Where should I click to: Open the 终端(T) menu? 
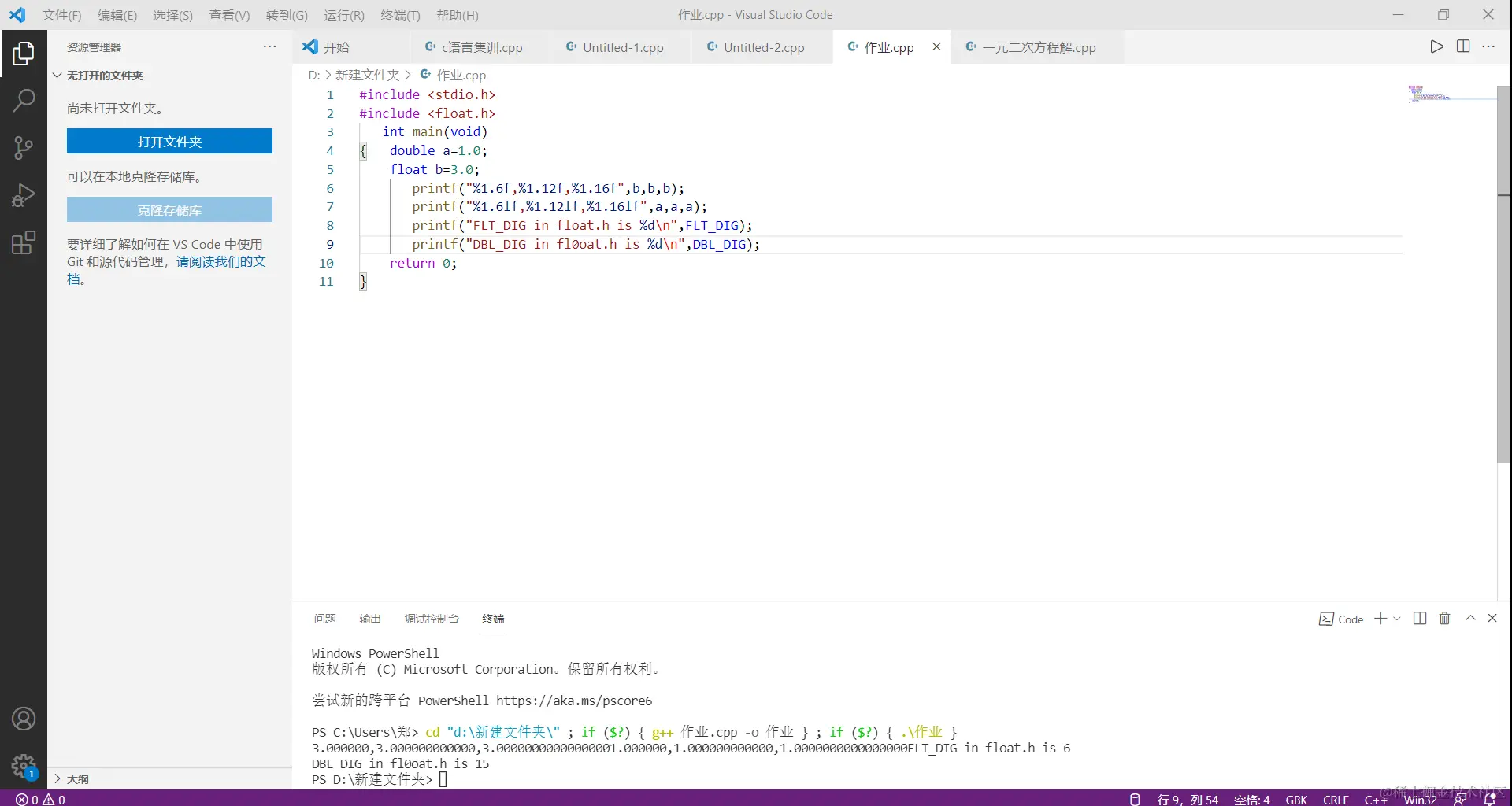tap(400, 15)
